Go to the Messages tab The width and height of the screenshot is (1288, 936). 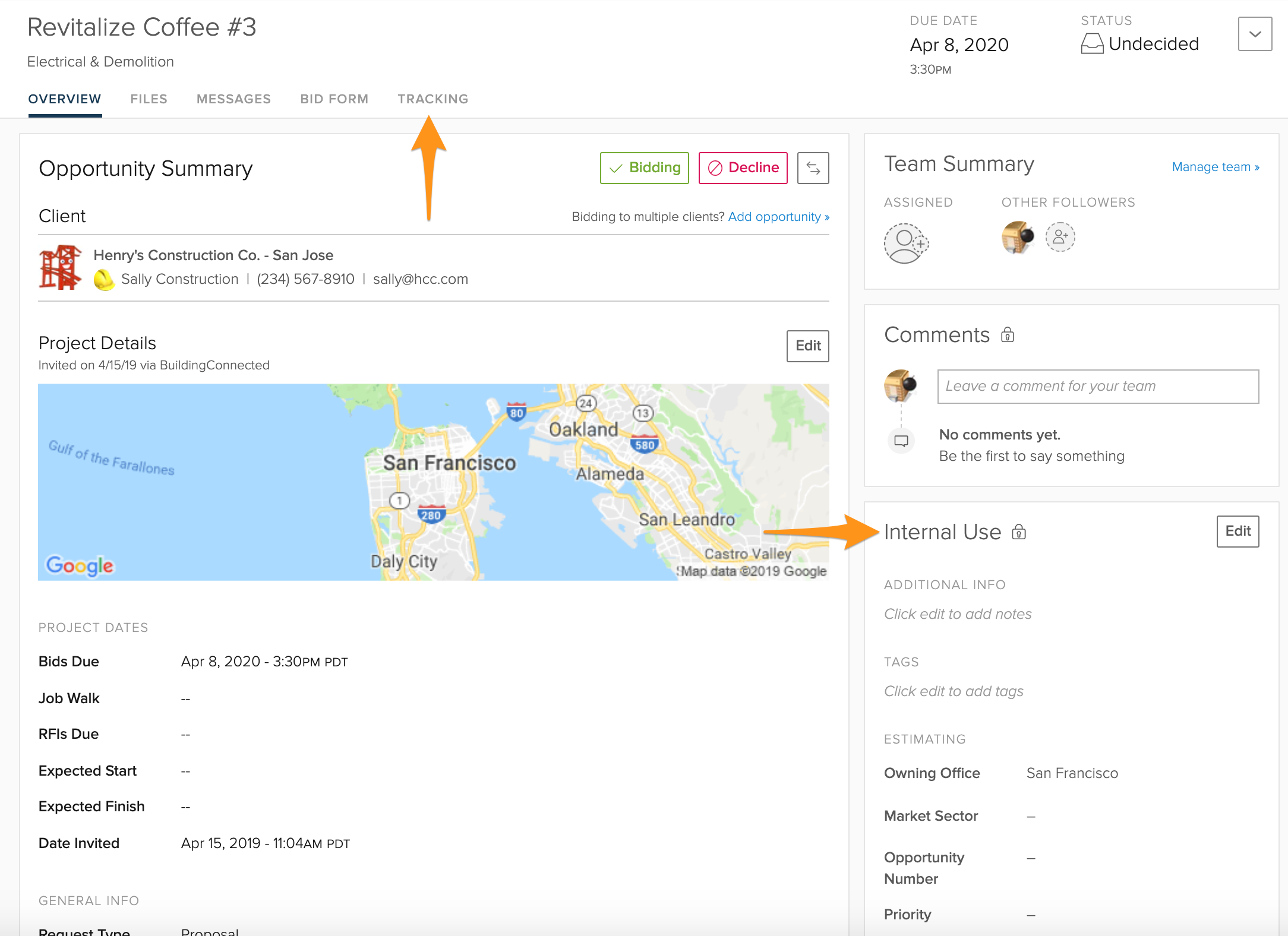pyautogui.click(x=233, y=99)
